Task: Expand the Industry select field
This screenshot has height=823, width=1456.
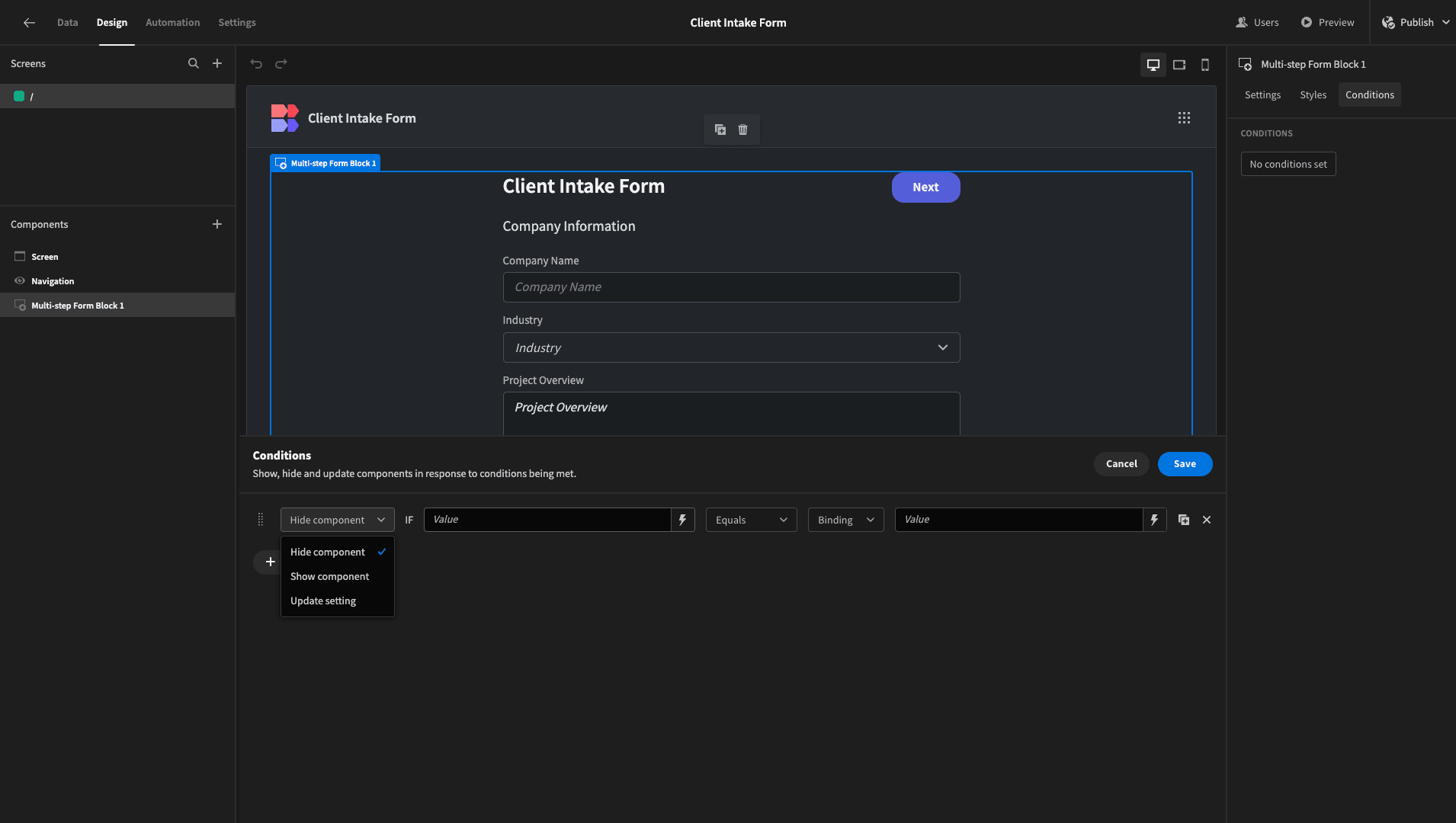Action: pos(731,347)
